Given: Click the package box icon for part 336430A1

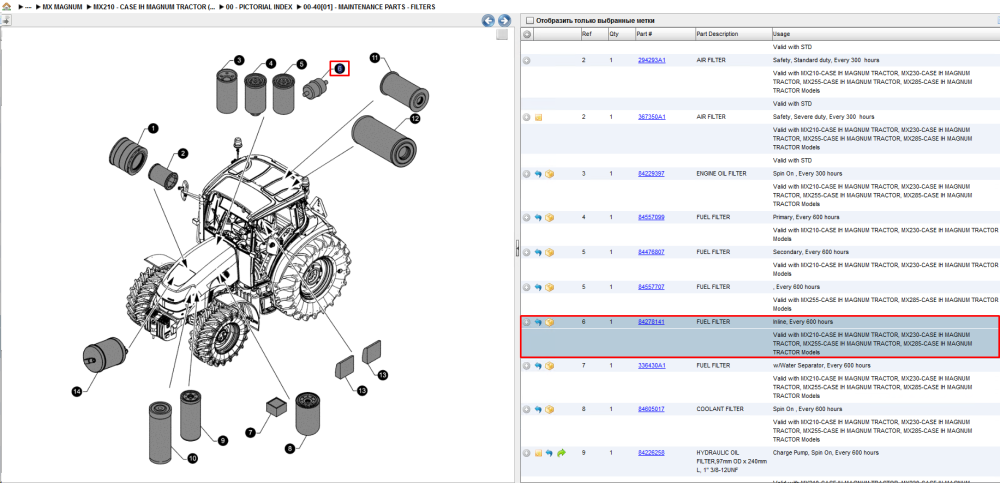Looking at the screenshot, I should (549, 366).
